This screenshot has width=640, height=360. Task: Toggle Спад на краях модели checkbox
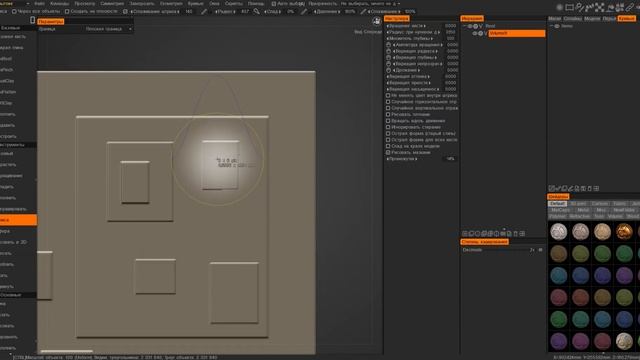[x=388, y=146]
